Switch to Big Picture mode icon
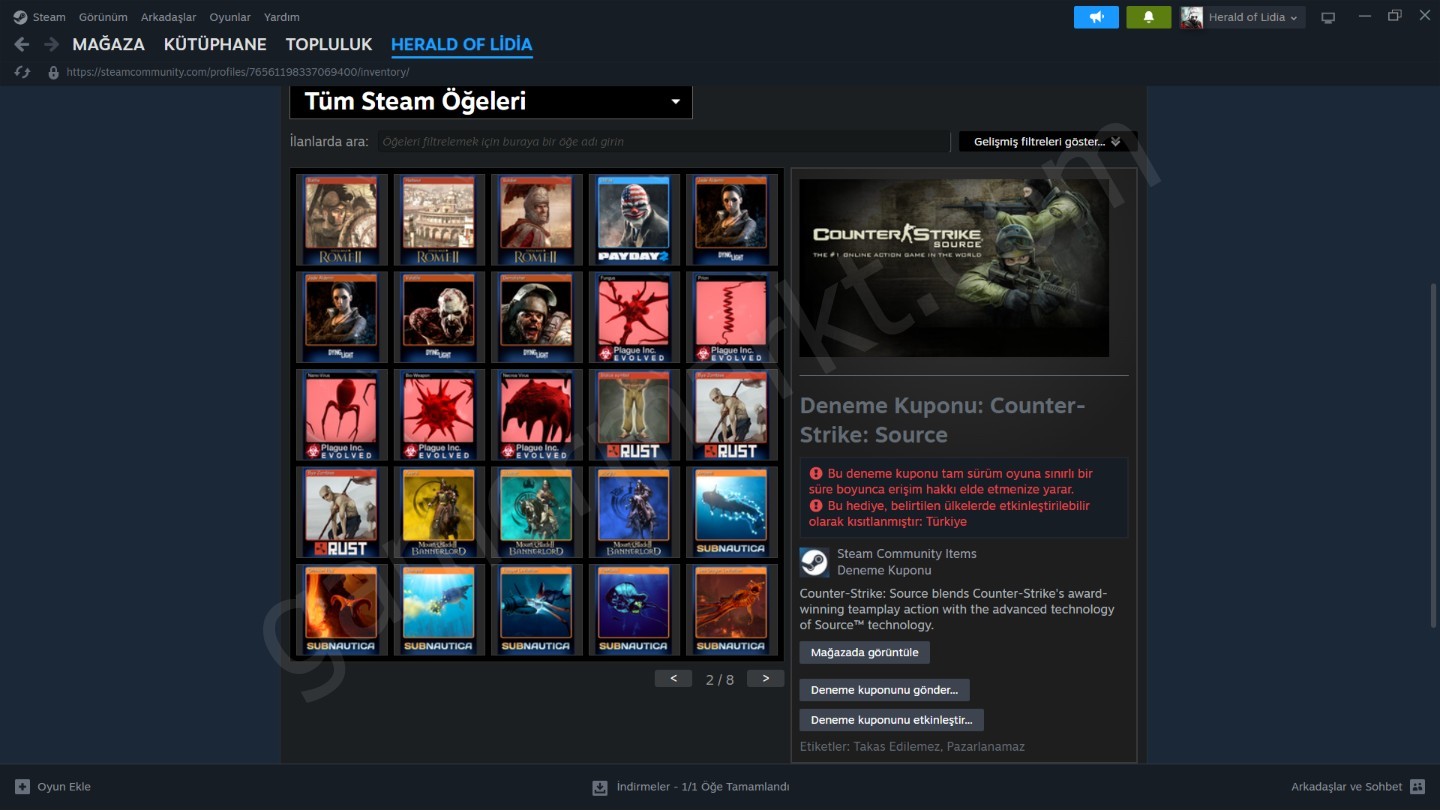Viewport: 1440px width, 810px height. (1328, 17)
